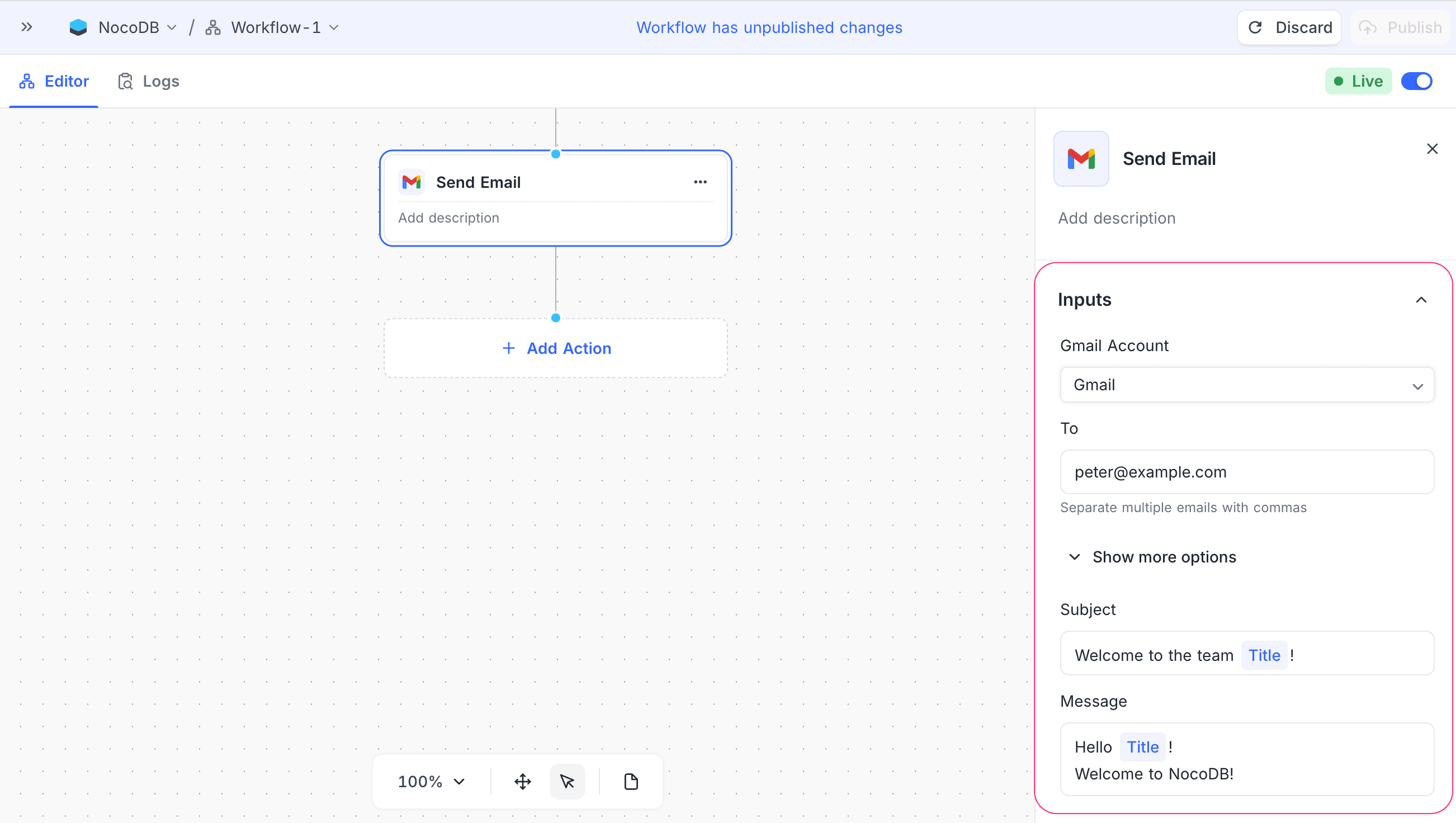The height and width of the screenshot is (823, 1456).
Task: Switch to the Logs tab
Action: (x=161, y=81)
